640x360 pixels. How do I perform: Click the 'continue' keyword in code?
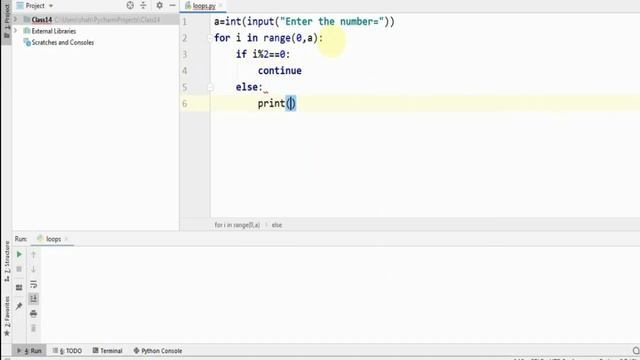pyautogui.click(x=280, y=71)
